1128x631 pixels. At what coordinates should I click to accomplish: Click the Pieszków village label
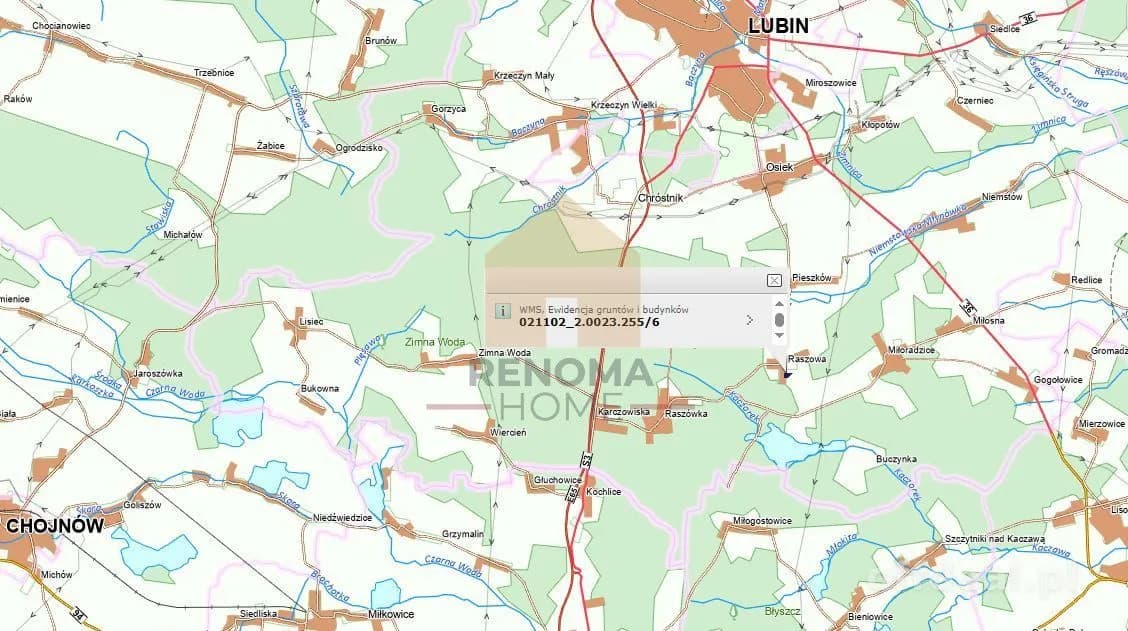pyautogui.click(x=811, y=278)
